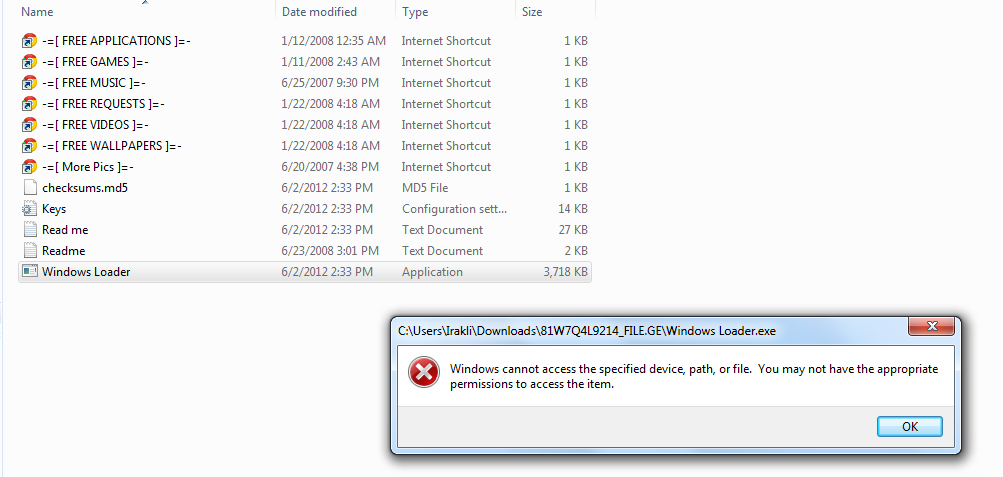
Task: Sort files by Size column
Action: [532, 12]
